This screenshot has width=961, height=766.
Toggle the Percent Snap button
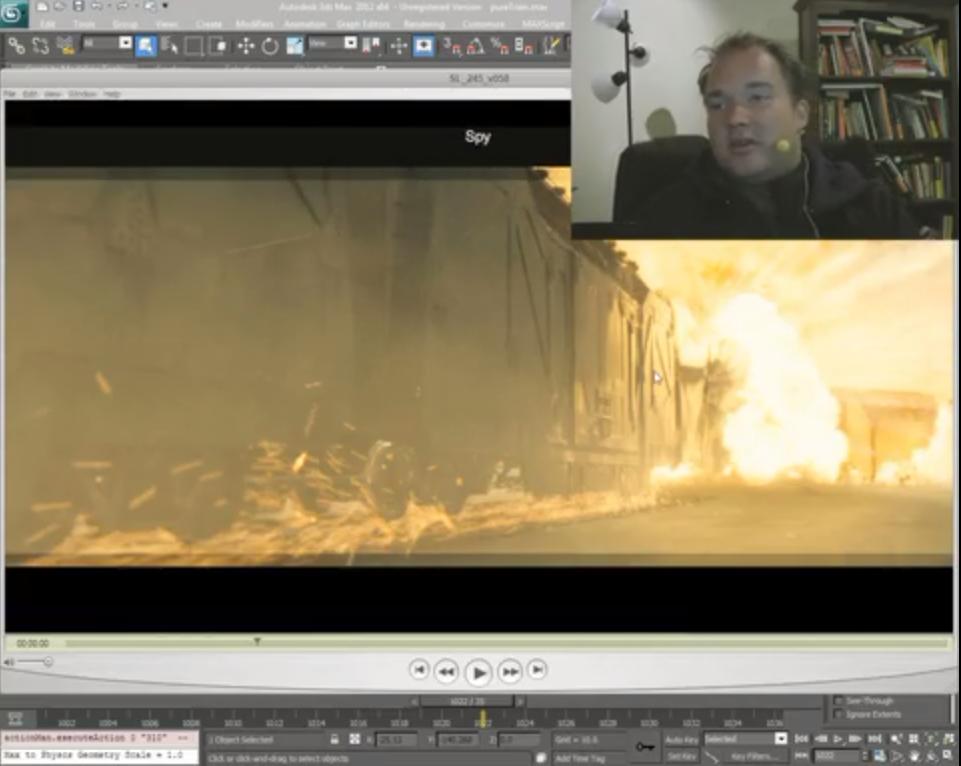pos(500,46)
